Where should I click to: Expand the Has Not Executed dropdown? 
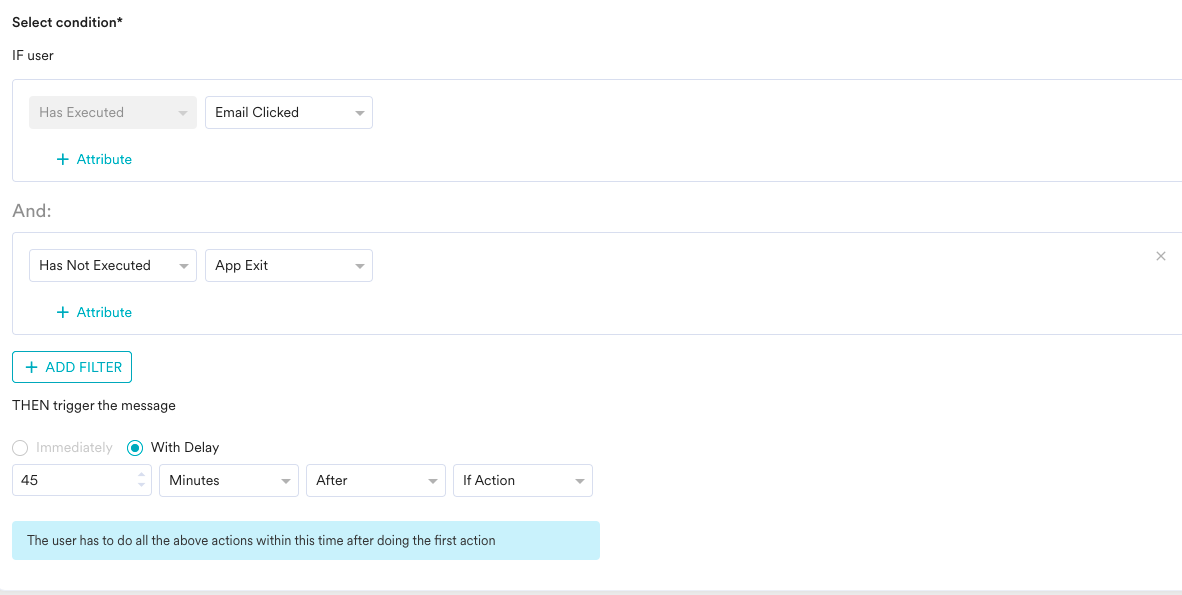[113, 265]
